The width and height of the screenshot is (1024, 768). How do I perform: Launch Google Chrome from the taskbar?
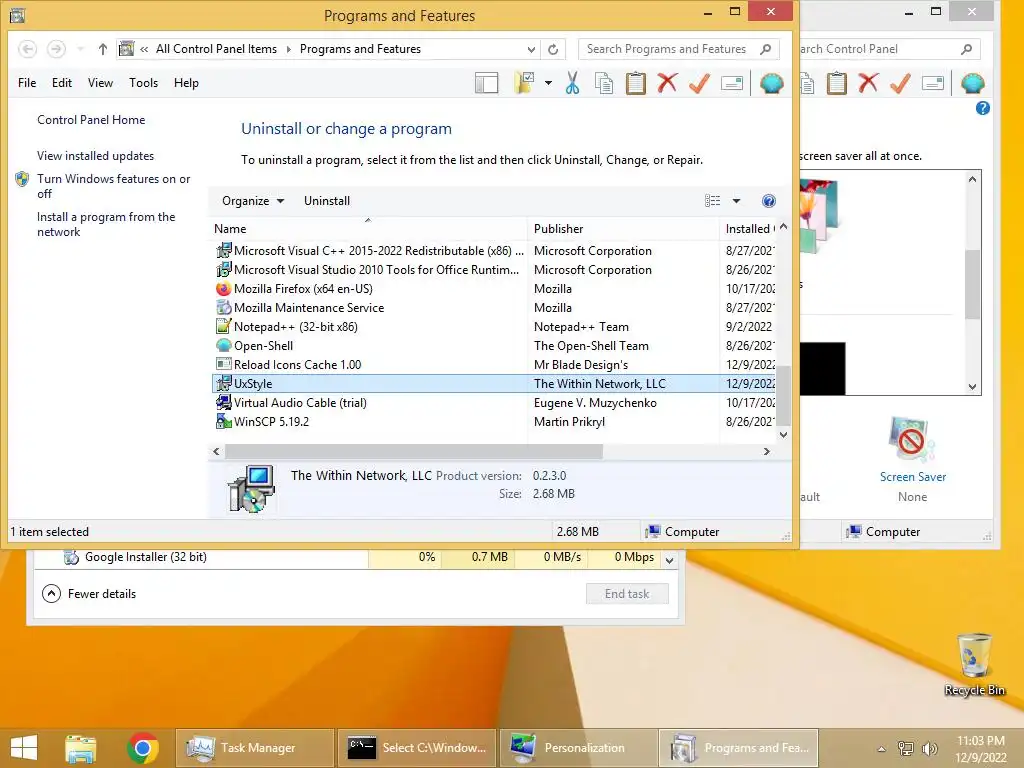(x=143, y=748)
